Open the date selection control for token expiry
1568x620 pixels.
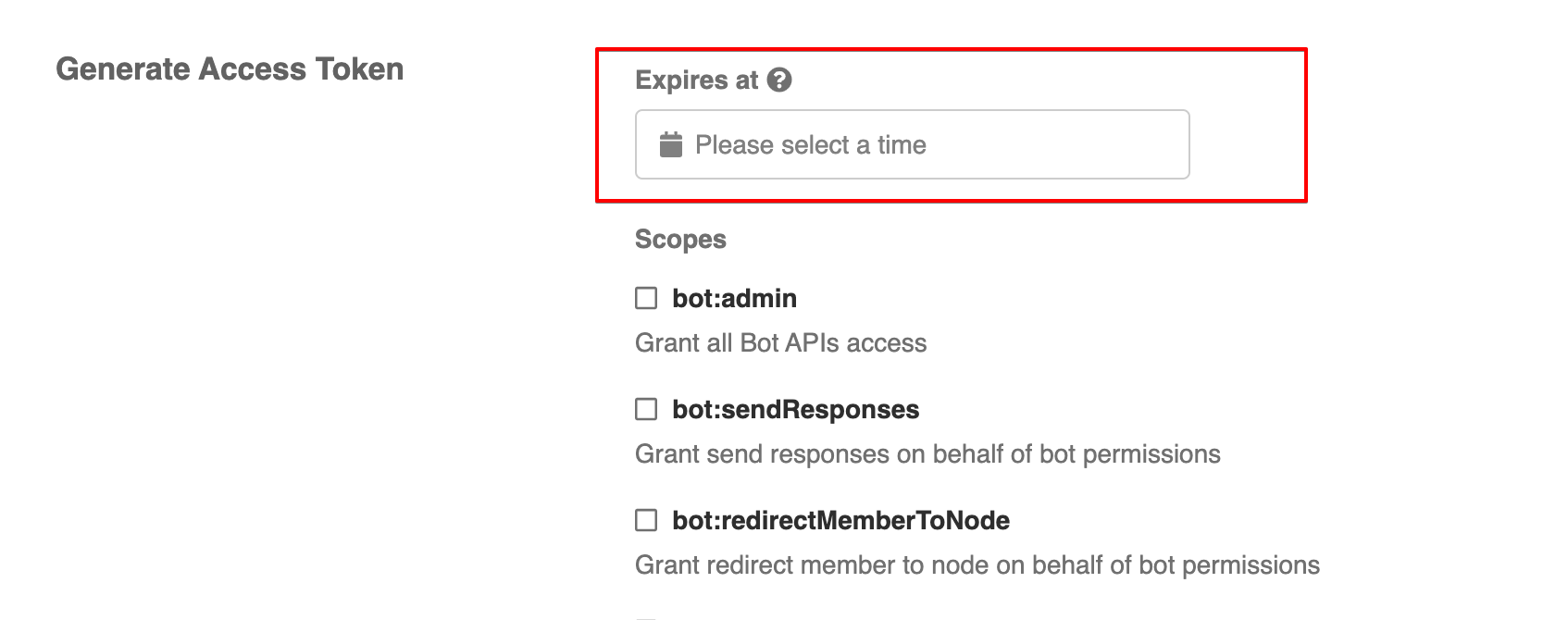pyautogui.click(x=671, y=144)
